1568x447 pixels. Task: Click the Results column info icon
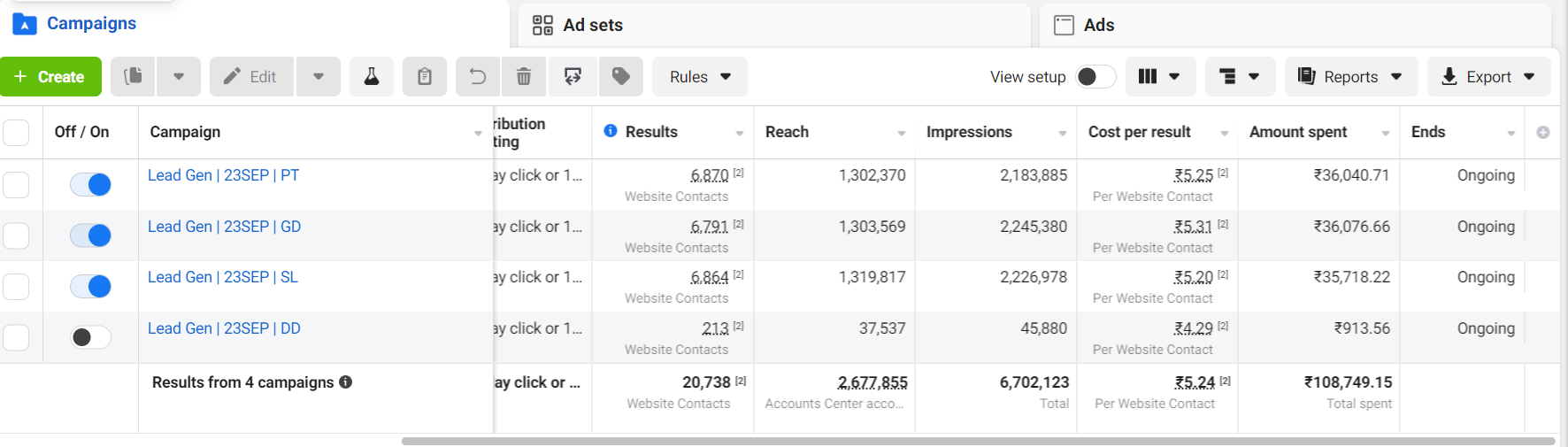coord(611,131)
